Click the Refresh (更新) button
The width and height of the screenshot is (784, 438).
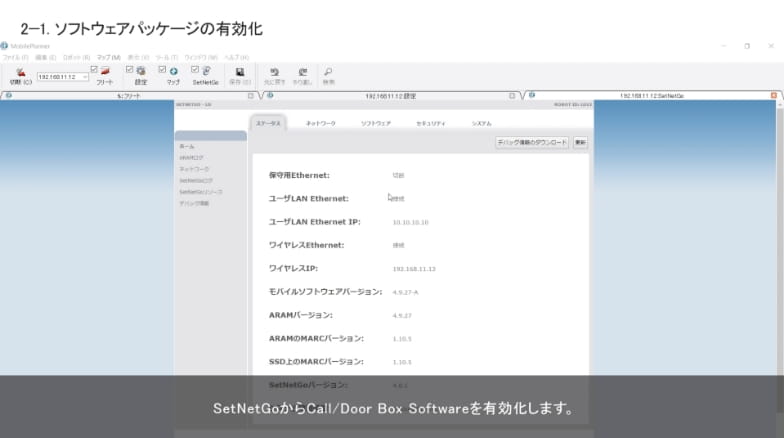pos(580,142)
